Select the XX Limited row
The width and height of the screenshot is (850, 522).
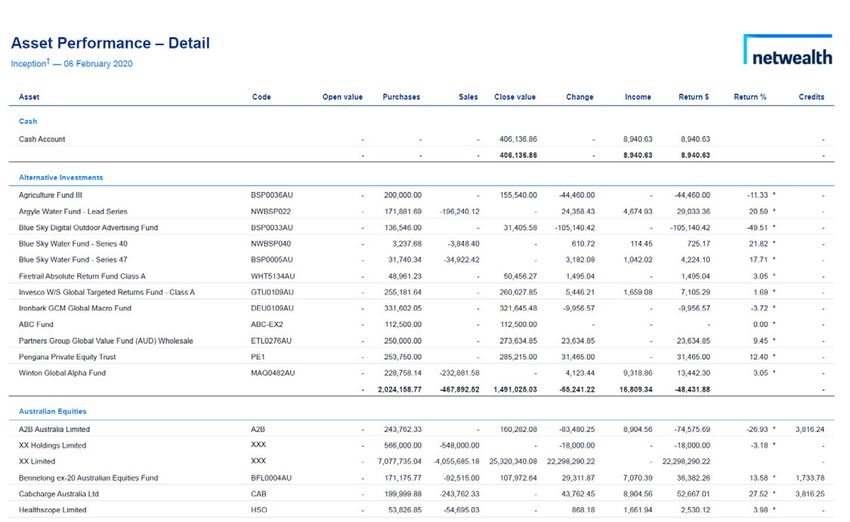coord(421,461)
